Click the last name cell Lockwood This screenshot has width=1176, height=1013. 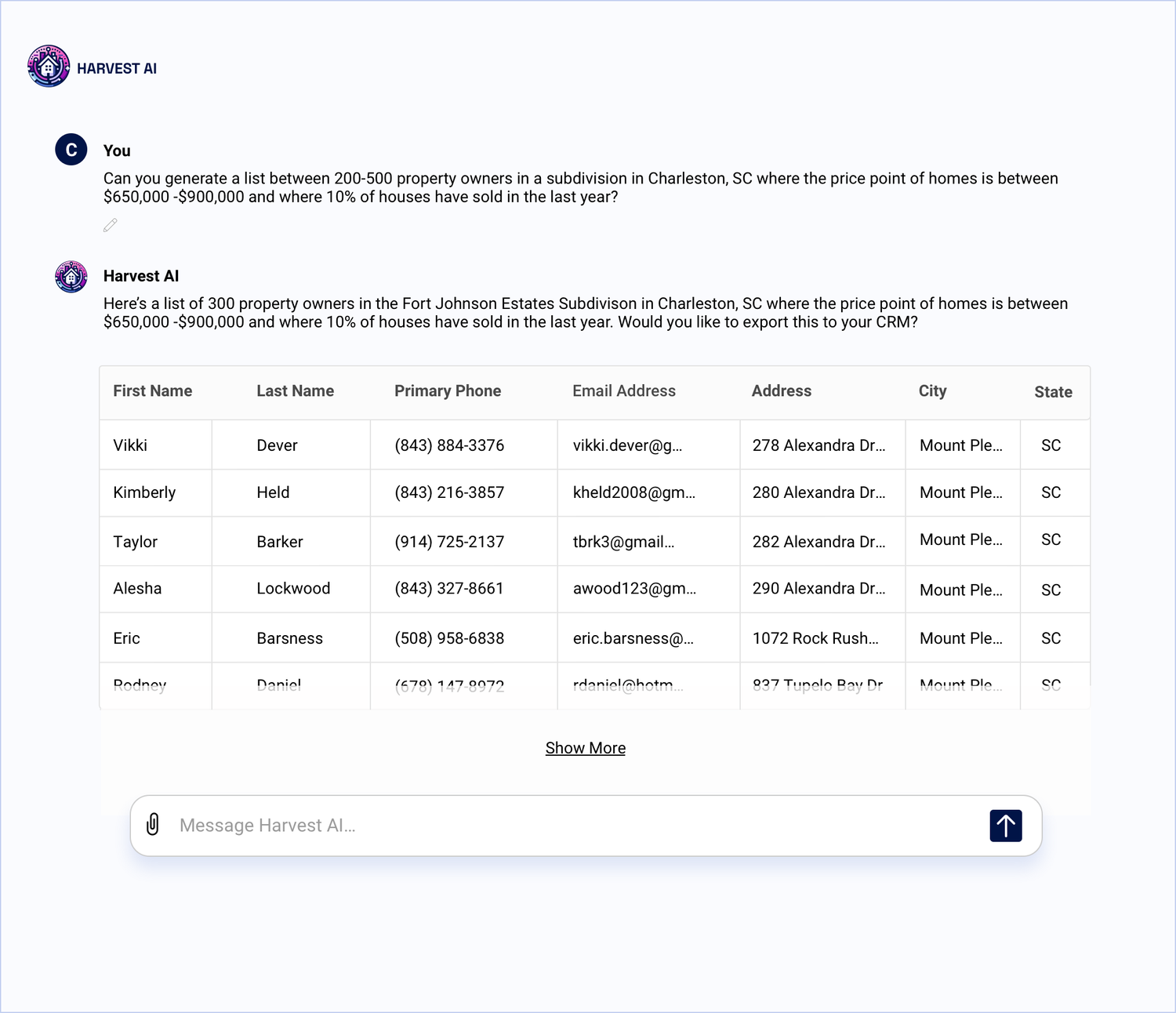293,588
